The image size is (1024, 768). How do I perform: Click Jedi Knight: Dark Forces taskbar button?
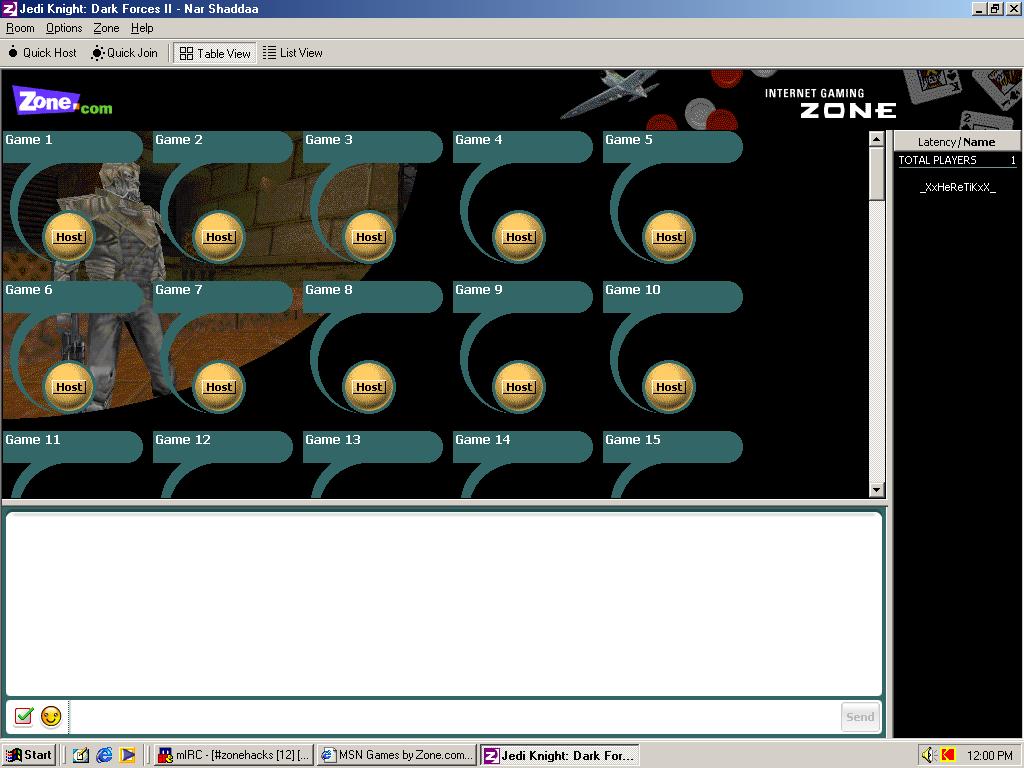(560, 756)
